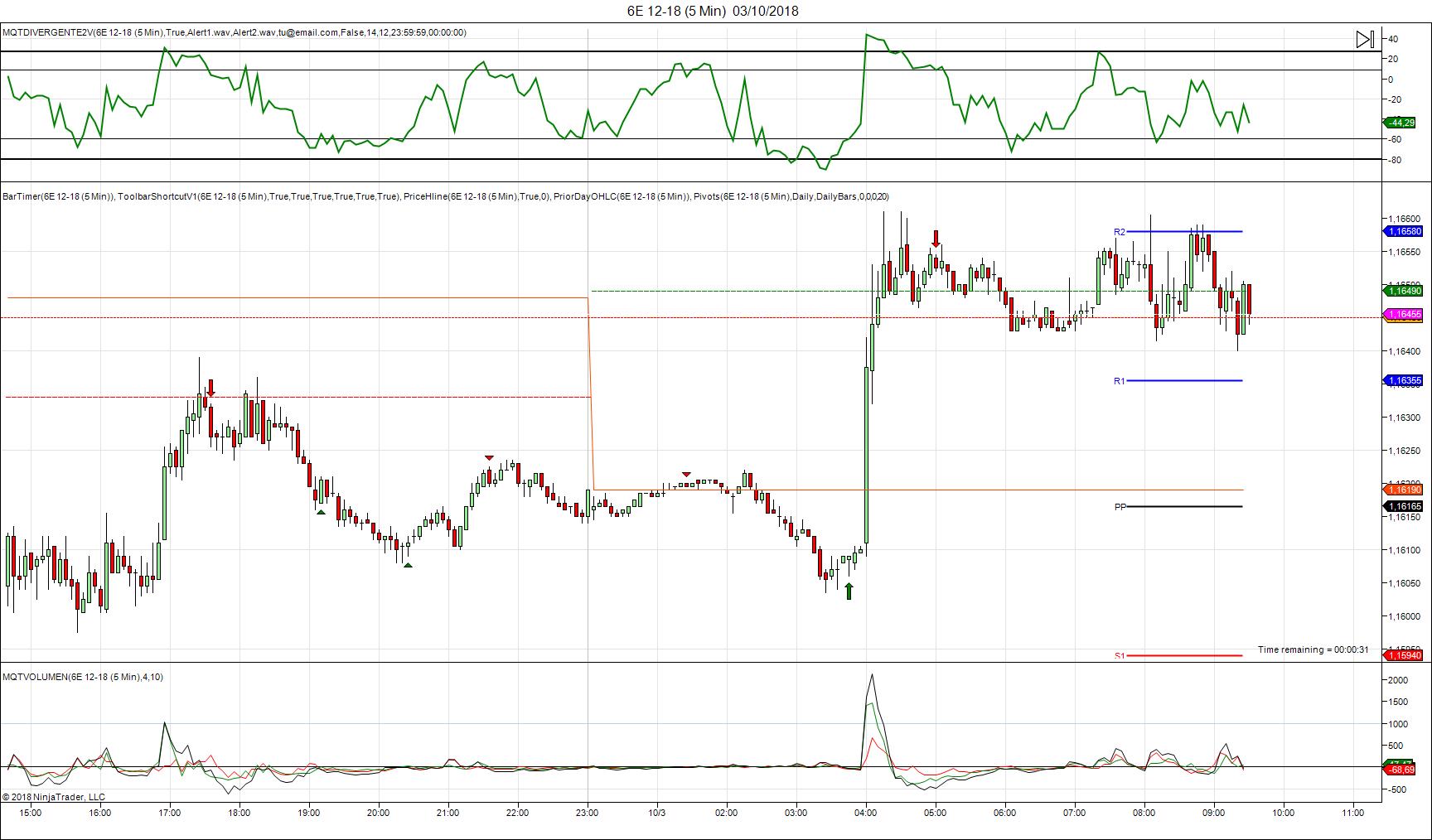Select small green triangle marker after 19:00
1432x840 pixels.
pyautogui.click(x=321, y=512)
